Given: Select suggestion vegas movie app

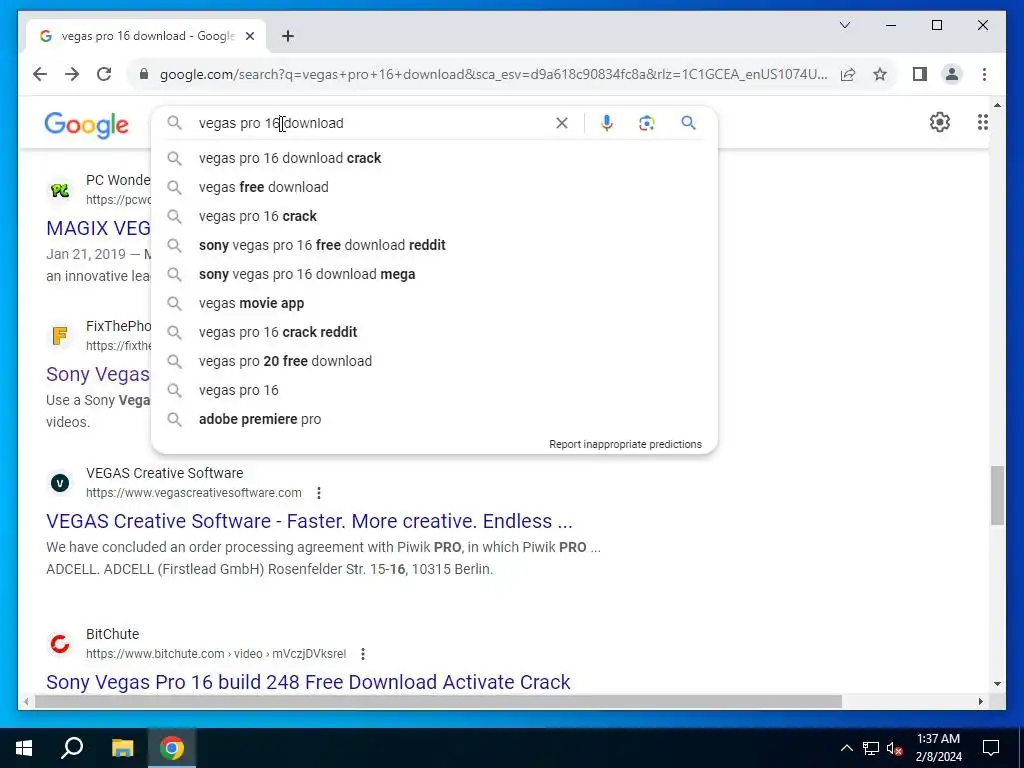Looking at the screenshot, I should click(434, 303).
